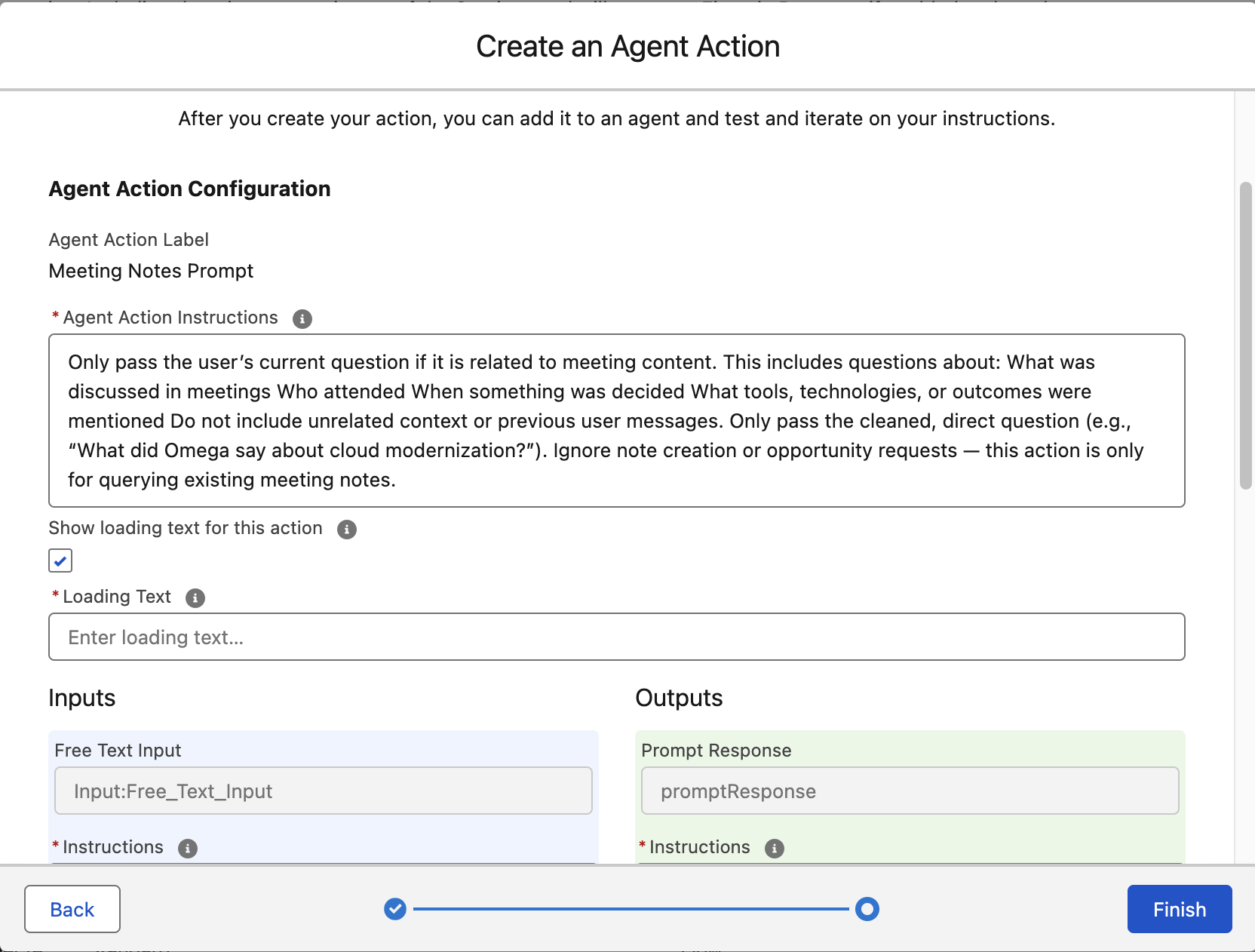This screenshot has width=1255, height=952.
Task: Click the Input:Free_Text_Input field
Action: pyautogui.click(x=323, y=791)
